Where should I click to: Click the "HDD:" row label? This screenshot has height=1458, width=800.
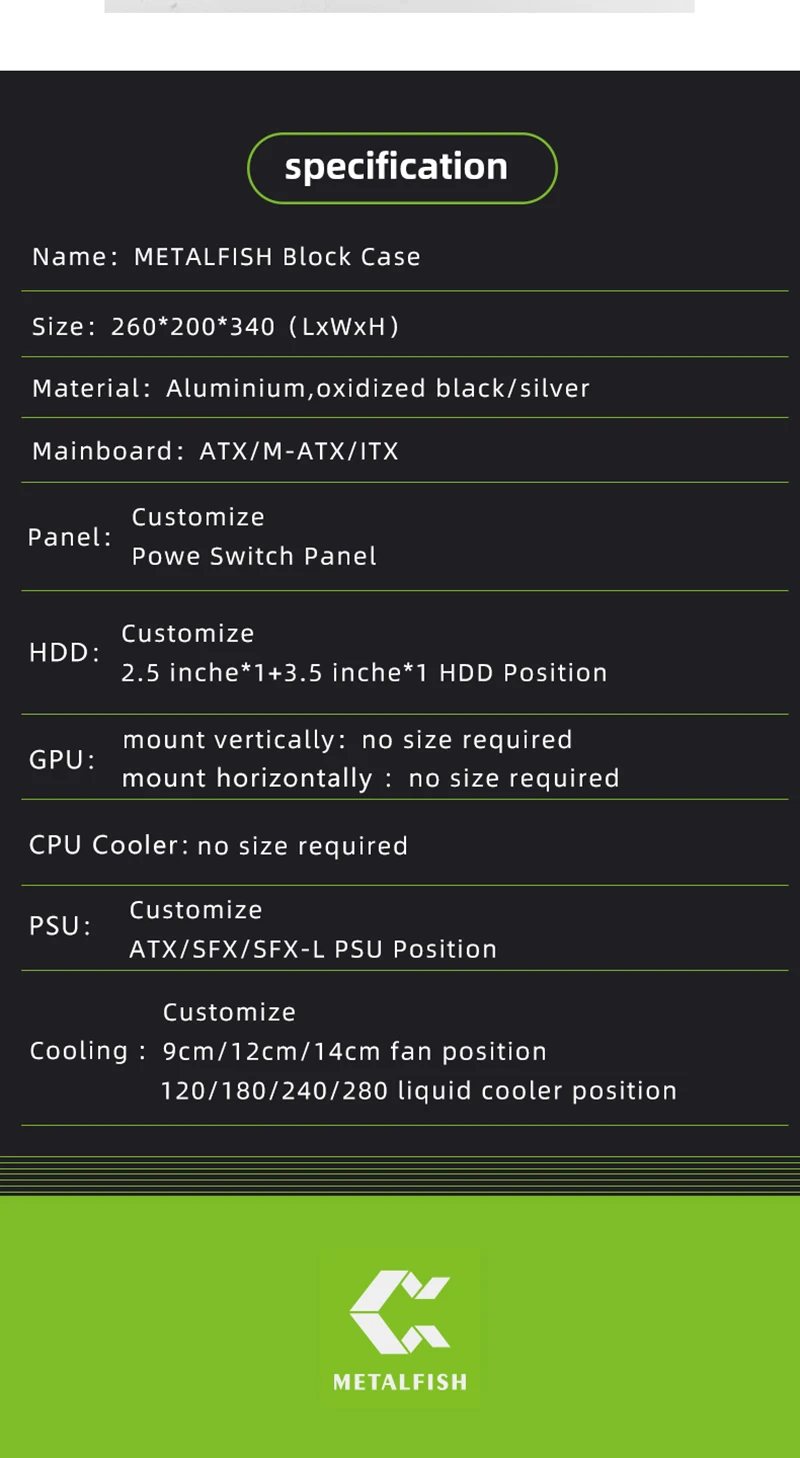click(x=65, y=653)
